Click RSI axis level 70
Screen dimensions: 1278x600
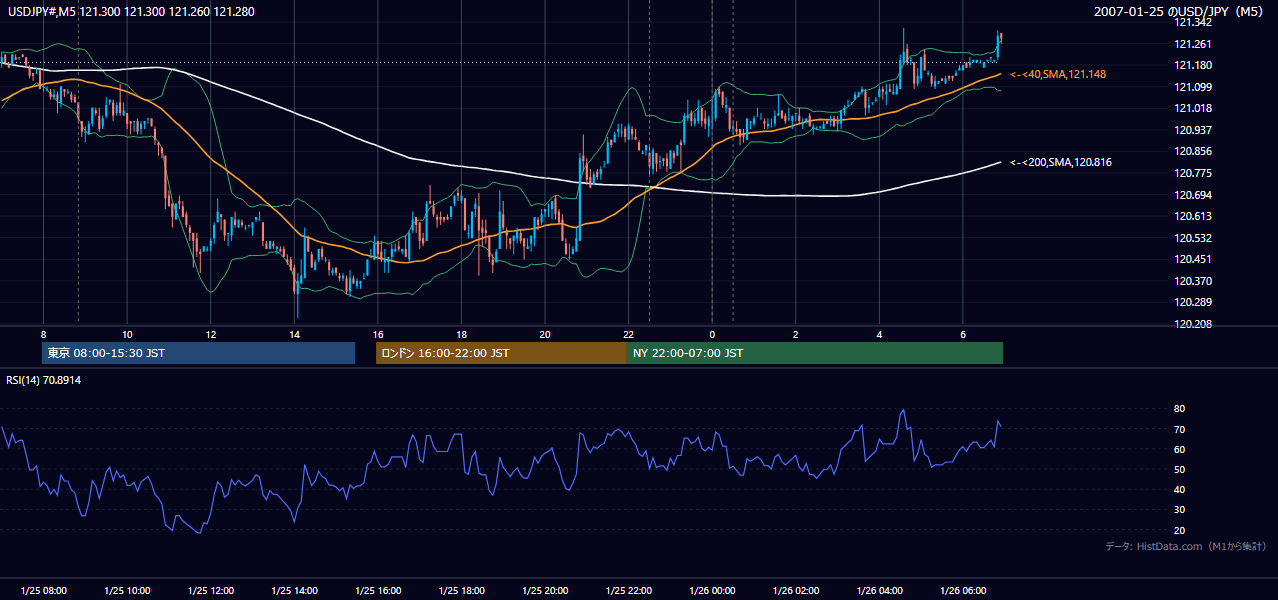(x=1180, y=429)
